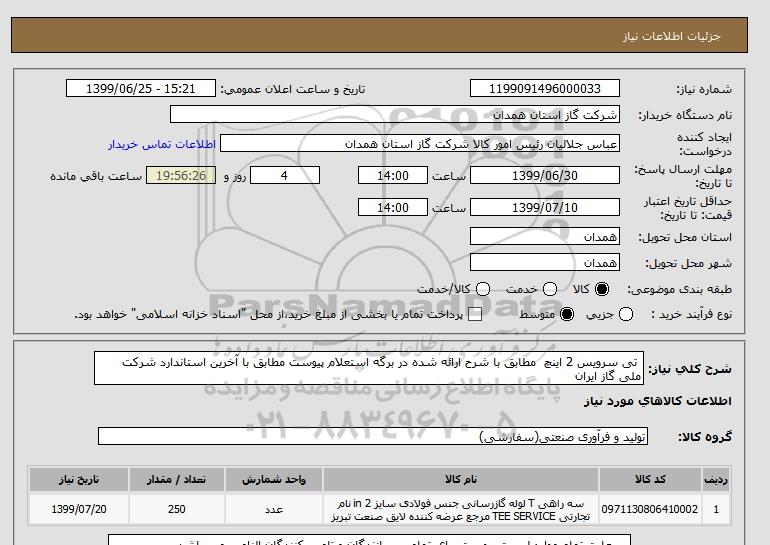Image resolution: width=770 pixels, height=545 pixels.
Task: Click the announcement date field 1399/06/25 - 15:21
Action: coord(141,88)
